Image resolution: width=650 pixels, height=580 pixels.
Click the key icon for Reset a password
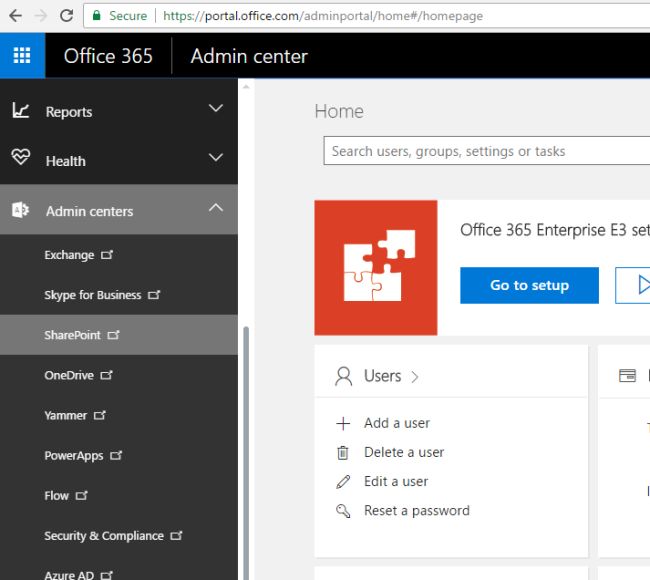[343, 511]
